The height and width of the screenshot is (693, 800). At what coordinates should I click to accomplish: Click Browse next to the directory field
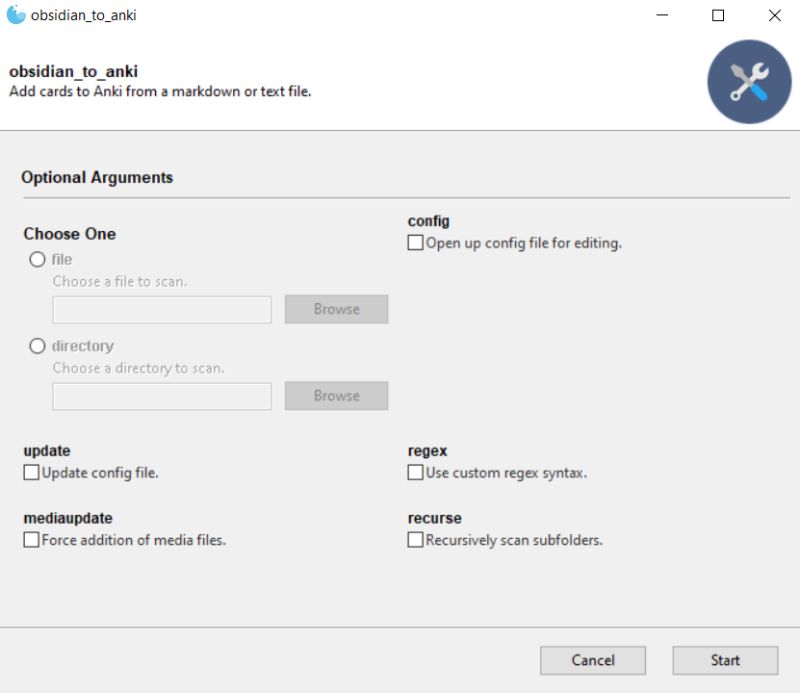[x=337, y=395]
